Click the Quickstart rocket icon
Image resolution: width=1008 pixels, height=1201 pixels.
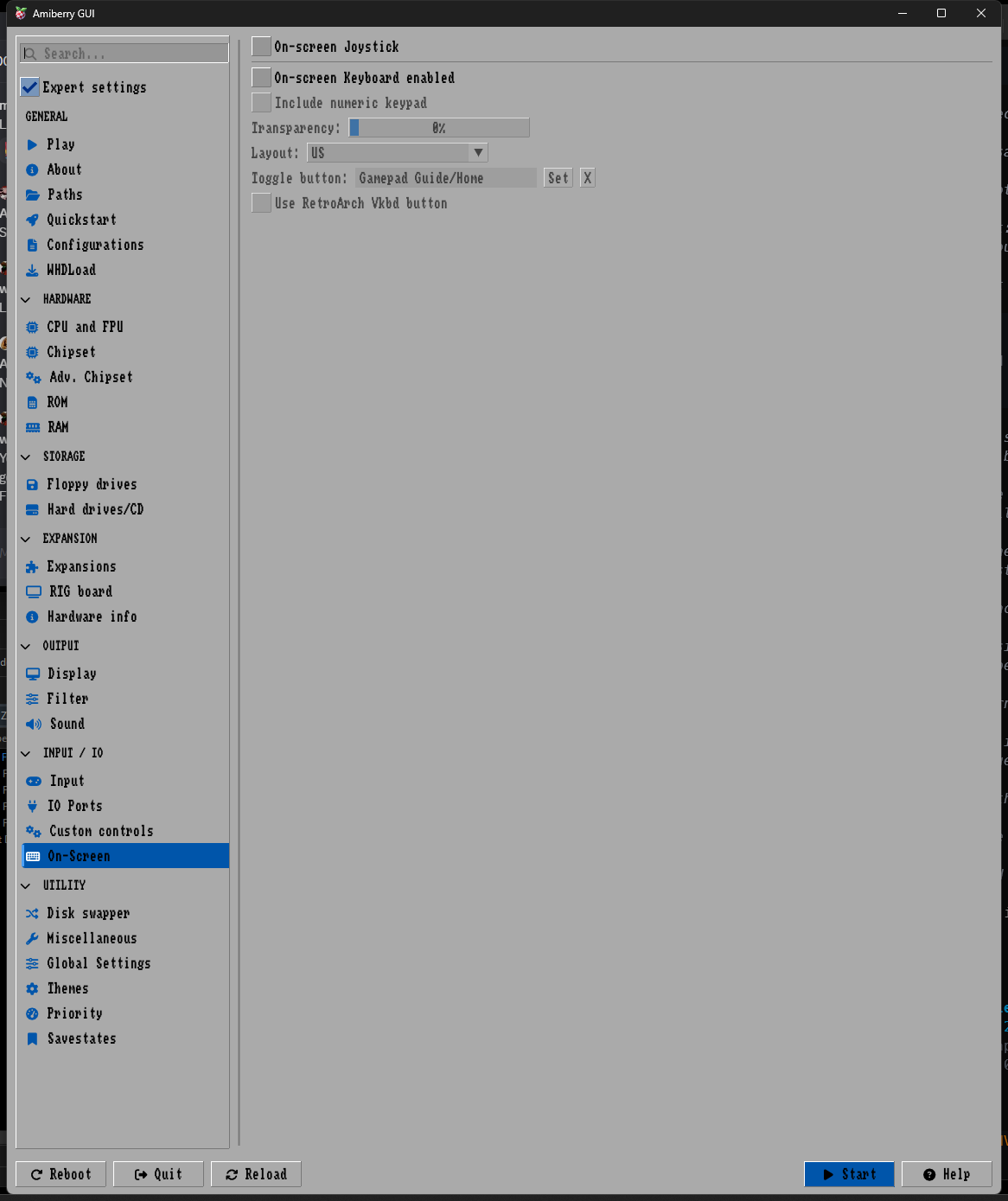click(32, 220)
